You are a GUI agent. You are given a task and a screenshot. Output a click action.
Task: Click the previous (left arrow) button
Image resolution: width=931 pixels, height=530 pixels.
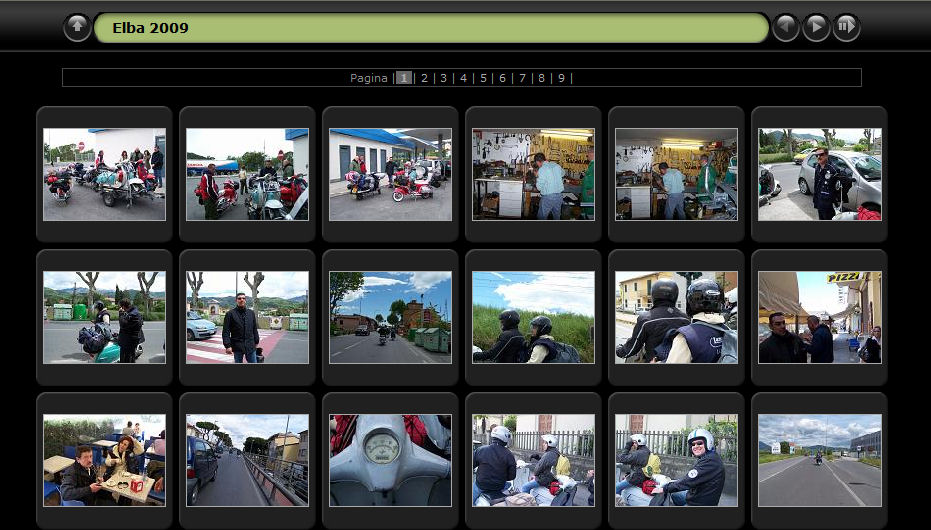(x=786, y=28)
